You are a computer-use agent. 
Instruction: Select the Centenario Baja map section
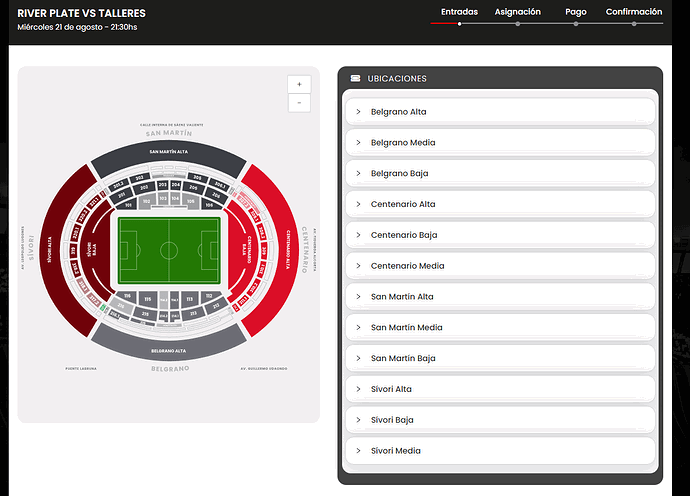239,250
